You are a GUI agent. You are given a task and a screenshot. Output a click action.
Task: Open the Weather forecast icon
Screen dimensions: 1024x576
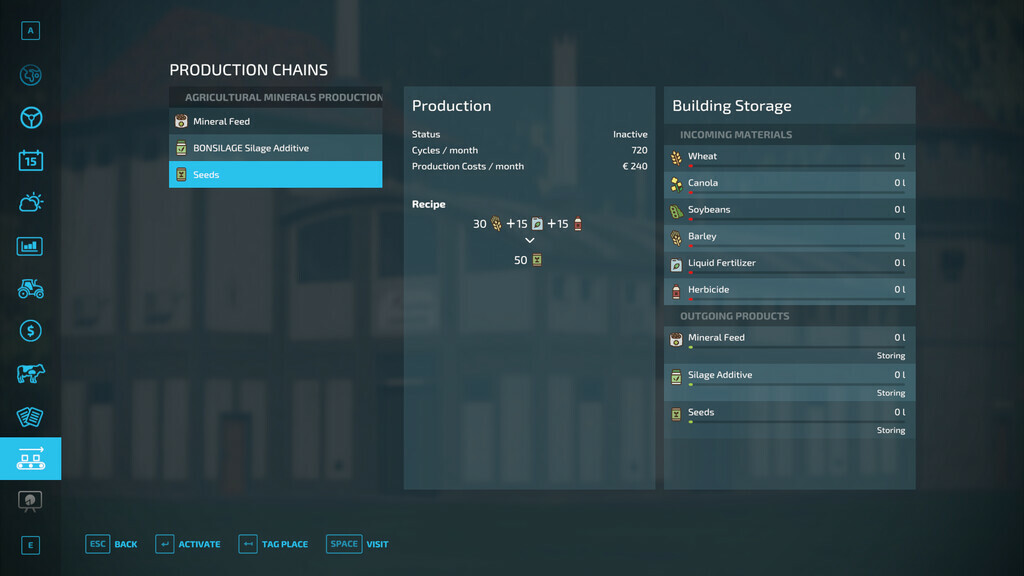(30, 202)
